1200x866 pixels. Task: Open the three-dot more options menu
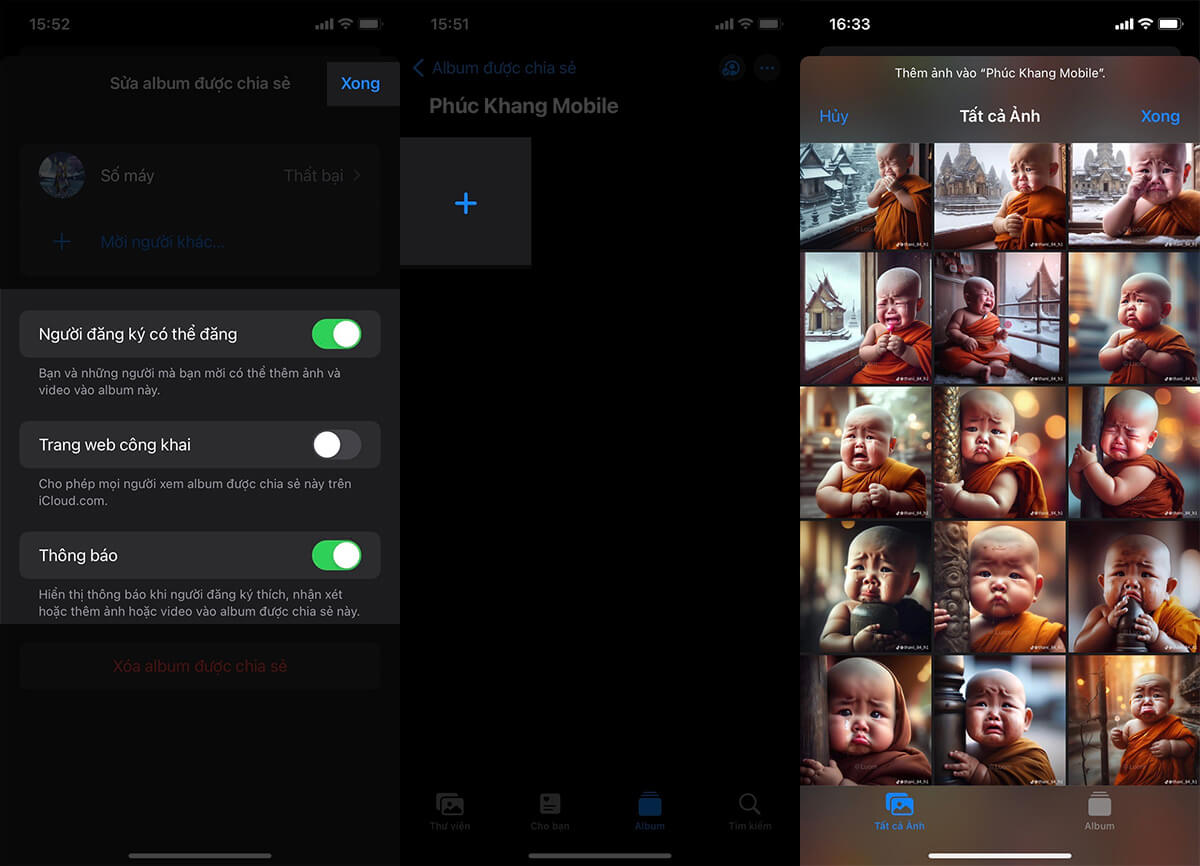[767, 68]
